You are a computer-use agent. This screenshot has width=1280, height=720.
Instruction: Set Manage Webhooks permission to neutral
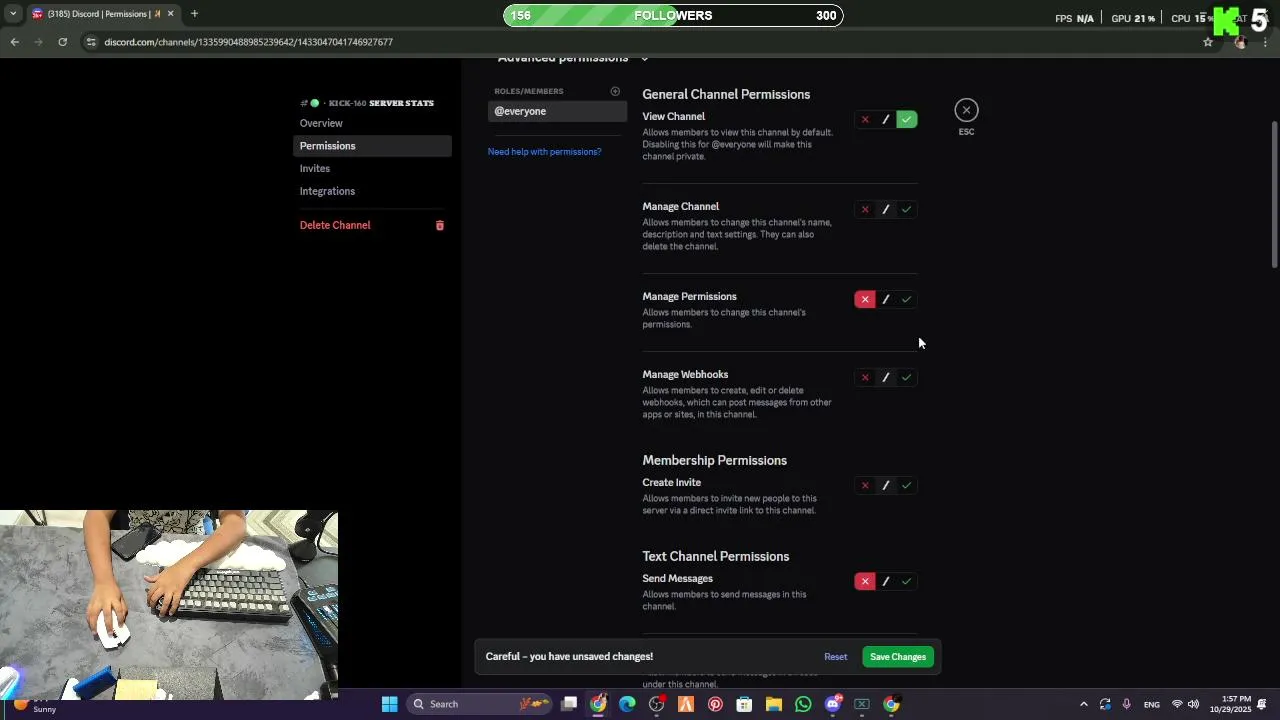[886, 378]
